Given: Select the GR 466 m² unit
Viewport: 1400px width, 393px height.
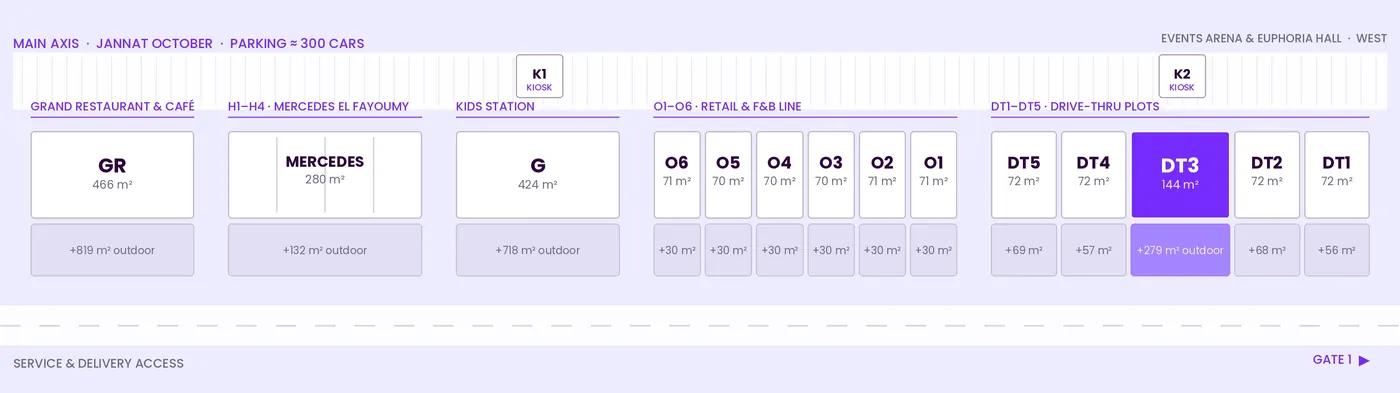Looking at the screenshot, I should pyautogui.click(x=112, y=175).
